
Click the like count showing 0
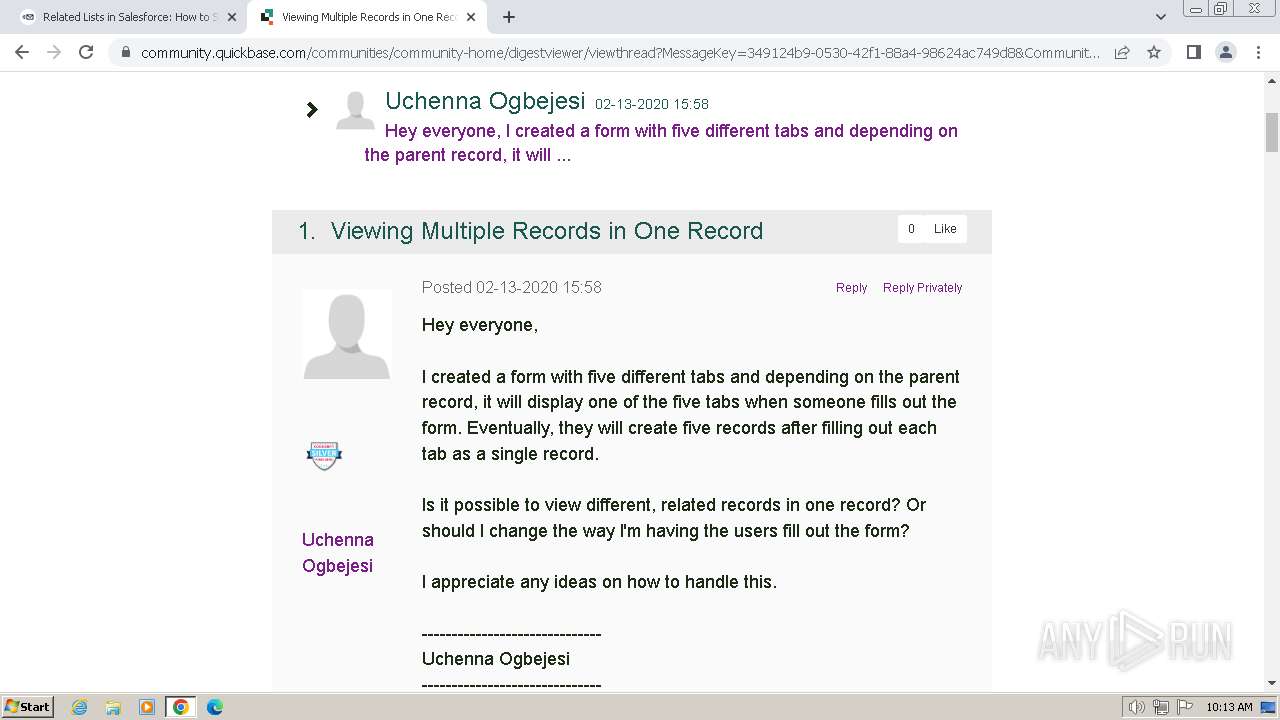click(x=911, y=229)
